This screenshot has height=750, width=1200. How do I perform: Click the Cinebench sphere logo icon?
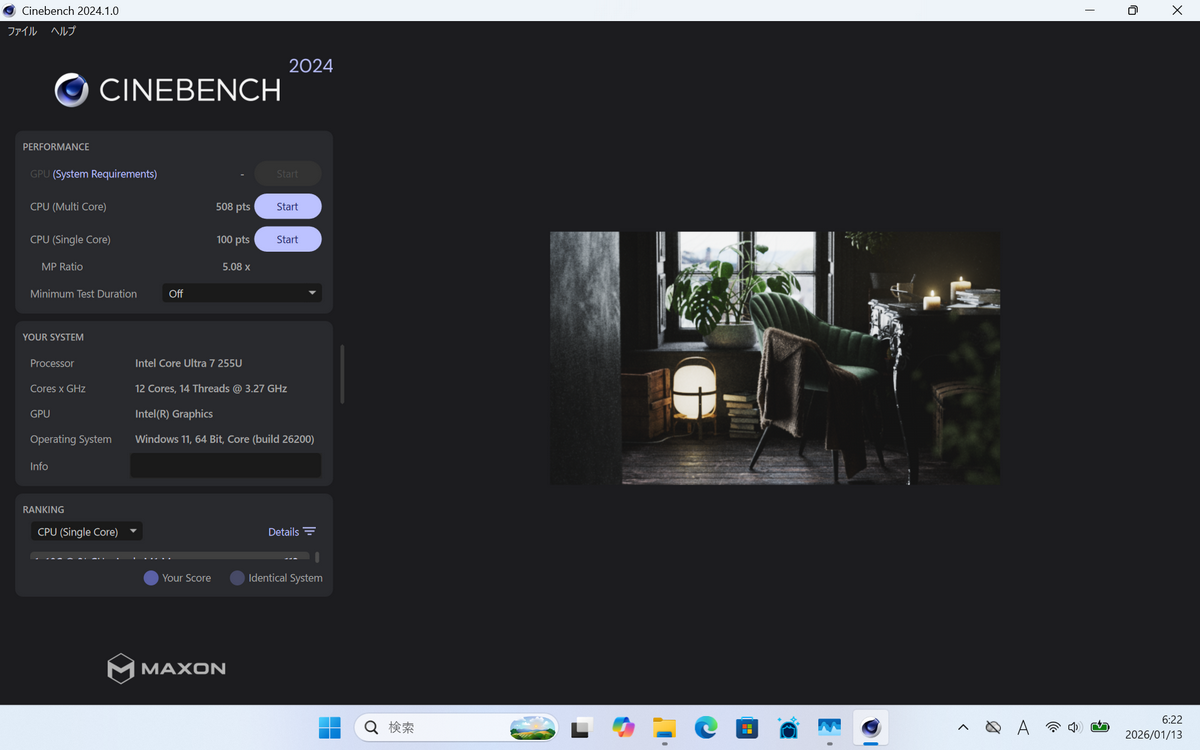point(72,90)
